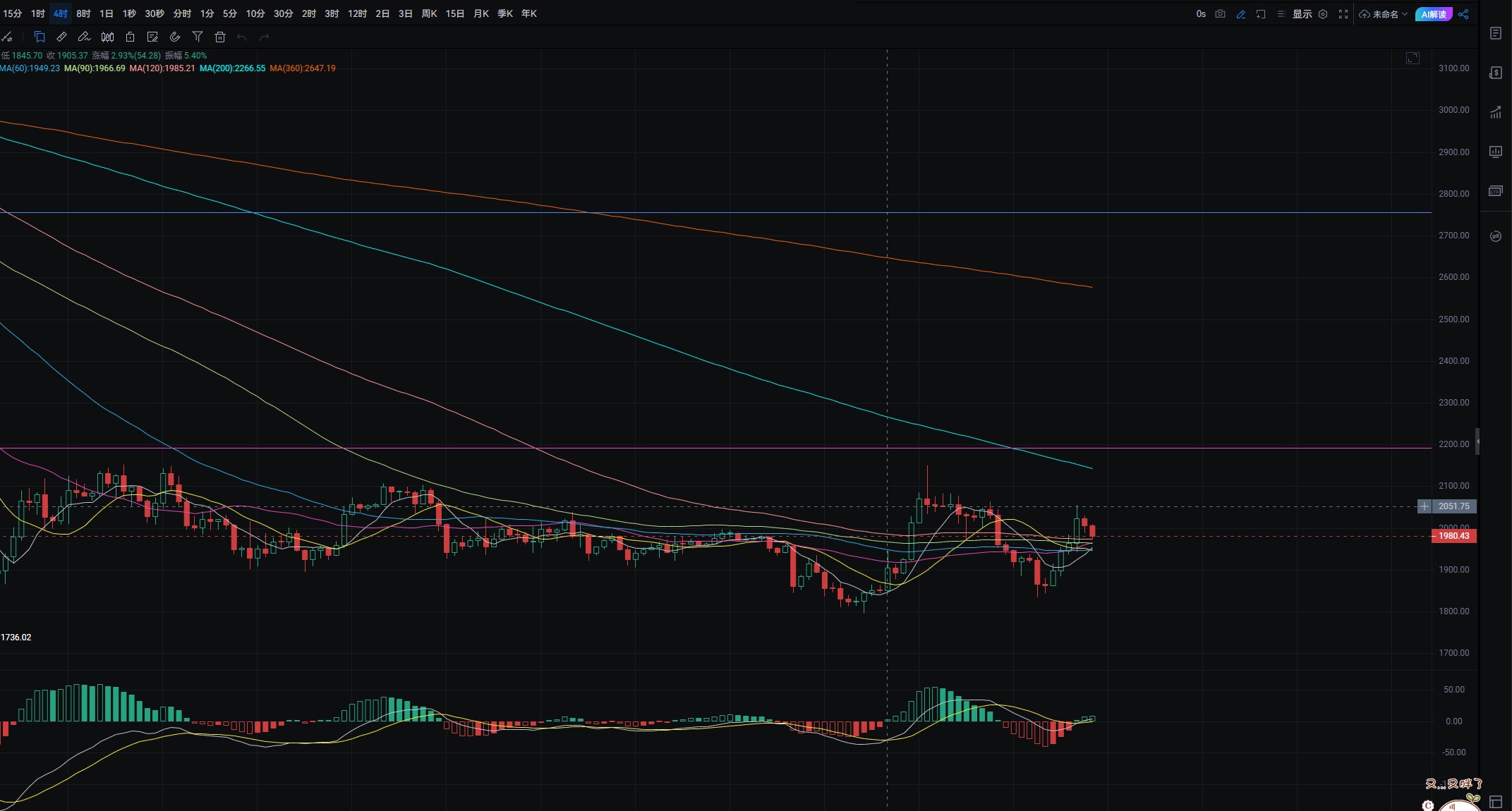Toggle the highlighted bookmark drawing tool
Viewport: 1512px width, 811px height.
click(40, 37)
